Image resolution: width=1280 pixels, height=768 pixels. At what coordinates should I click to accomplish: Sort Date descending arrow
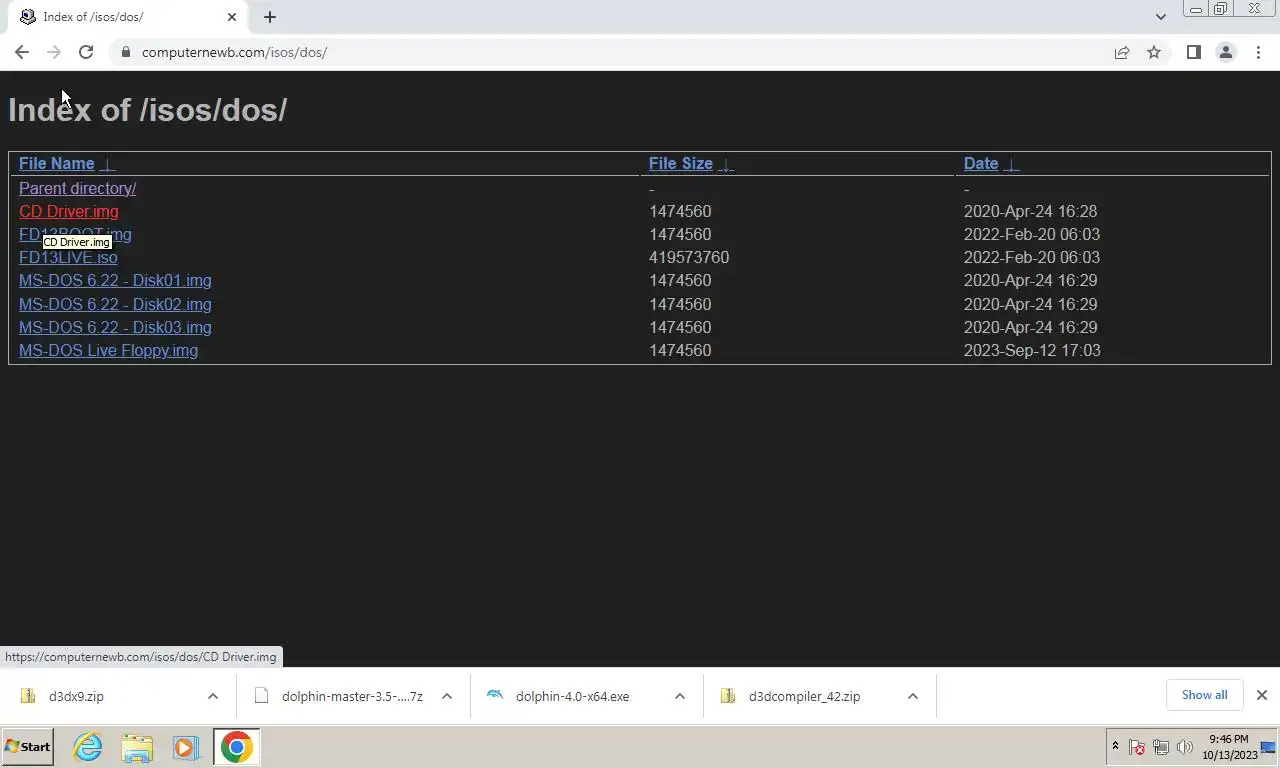pyautogui.click(x=1011, y=165)
